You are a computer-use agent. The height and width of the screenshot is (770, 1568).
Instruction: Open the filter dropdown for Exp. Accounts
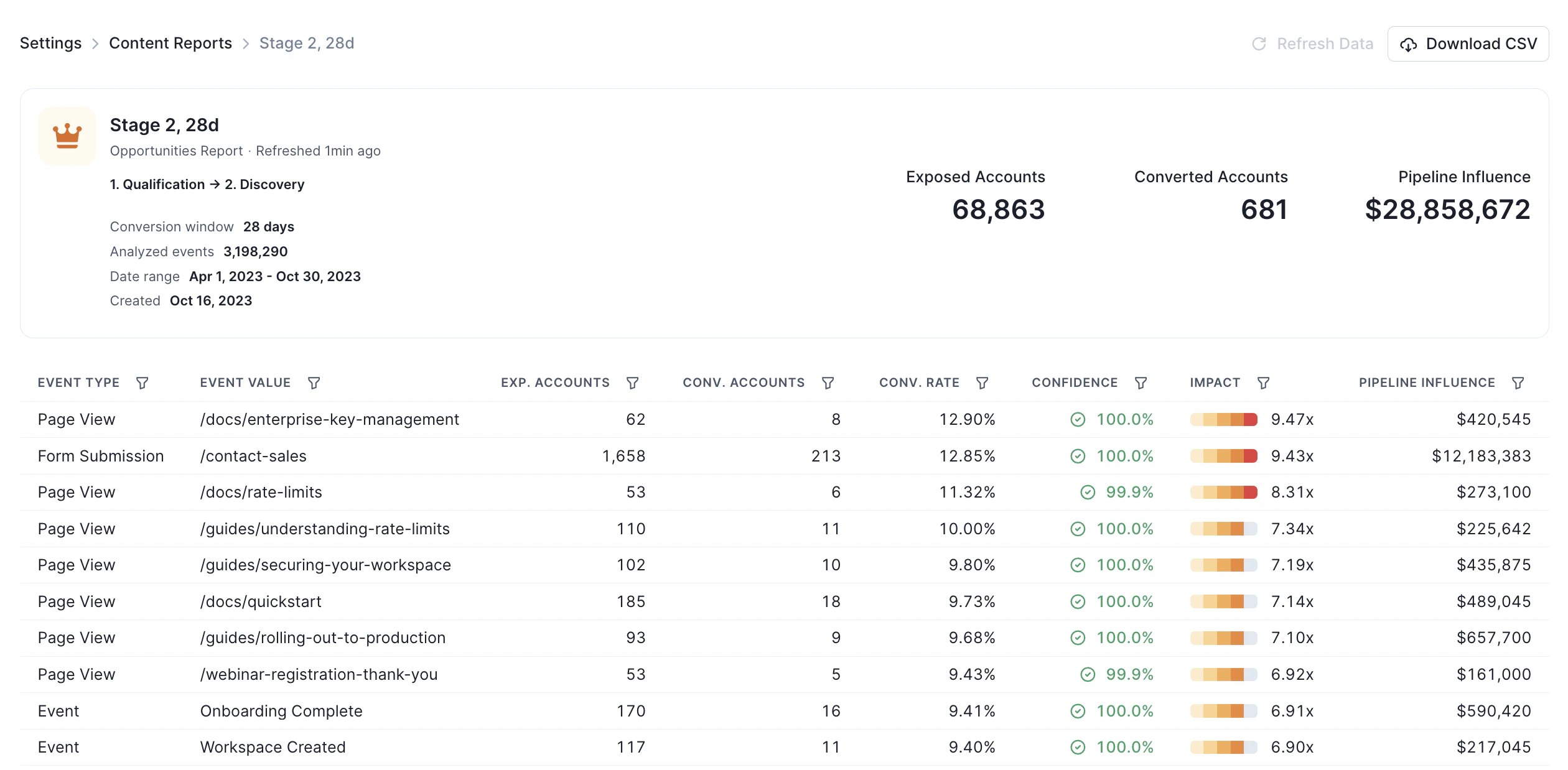pos(633,383)
